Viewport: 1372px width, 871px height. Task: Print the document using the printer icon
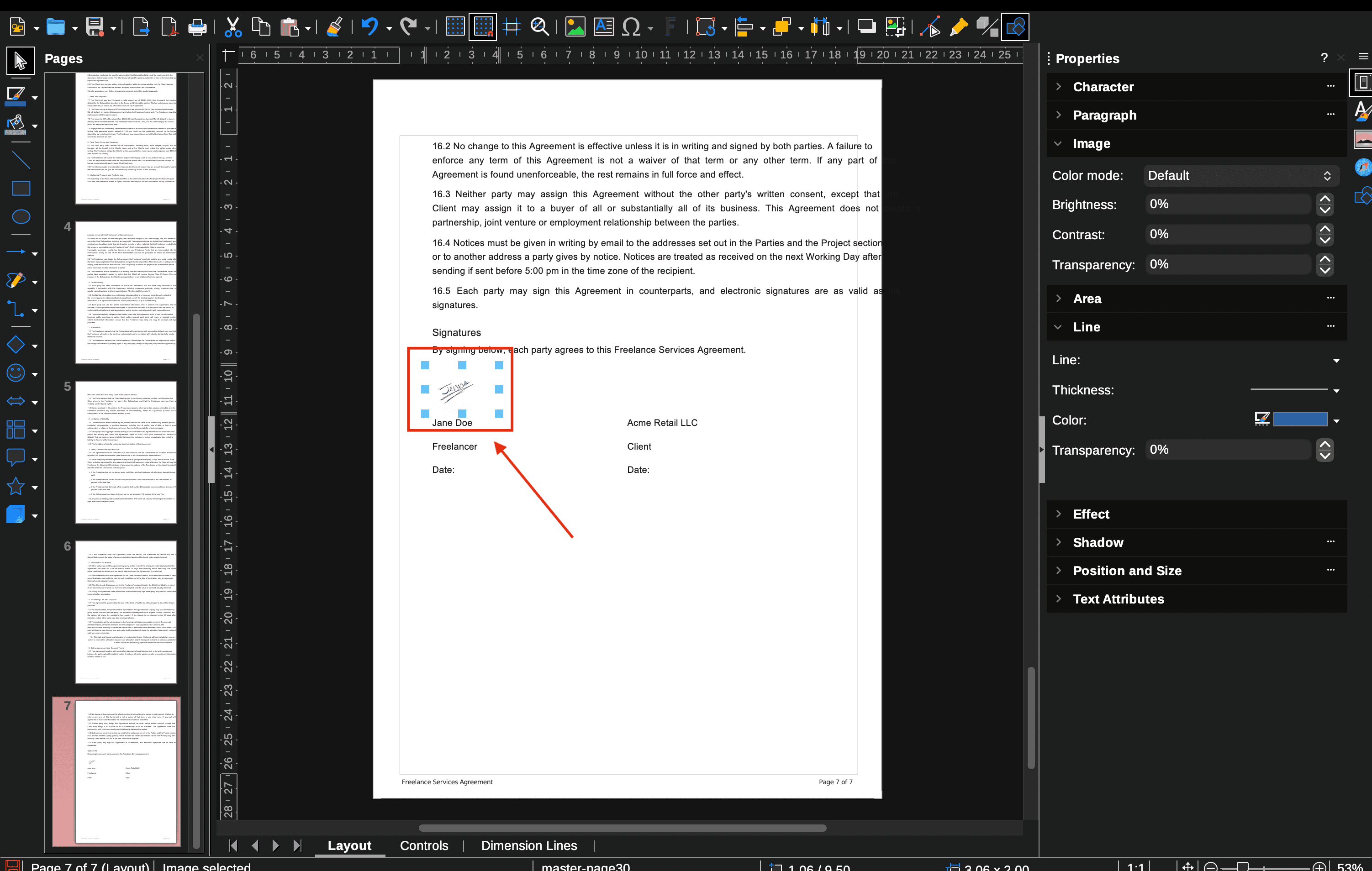(x=197, y=27)
